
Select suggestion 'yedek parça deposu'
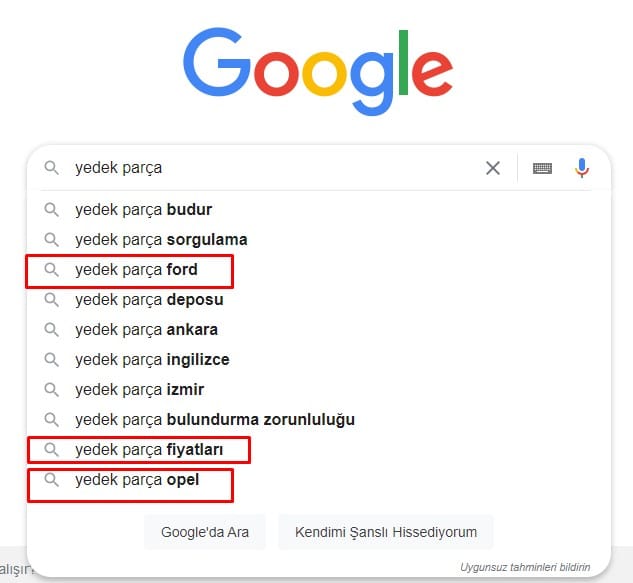point(319,300)
